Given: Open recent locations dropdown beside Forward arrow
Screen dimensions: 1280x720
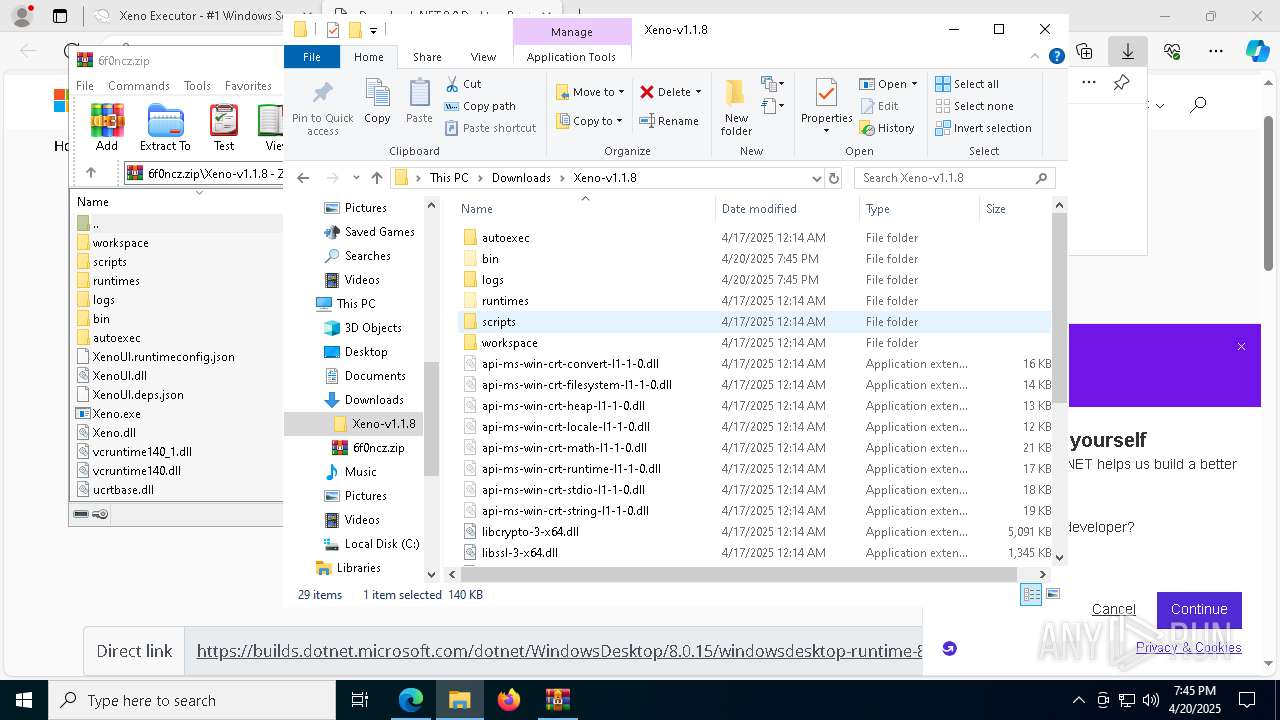Looking at the screenshot, I should (x=355, y=178).
